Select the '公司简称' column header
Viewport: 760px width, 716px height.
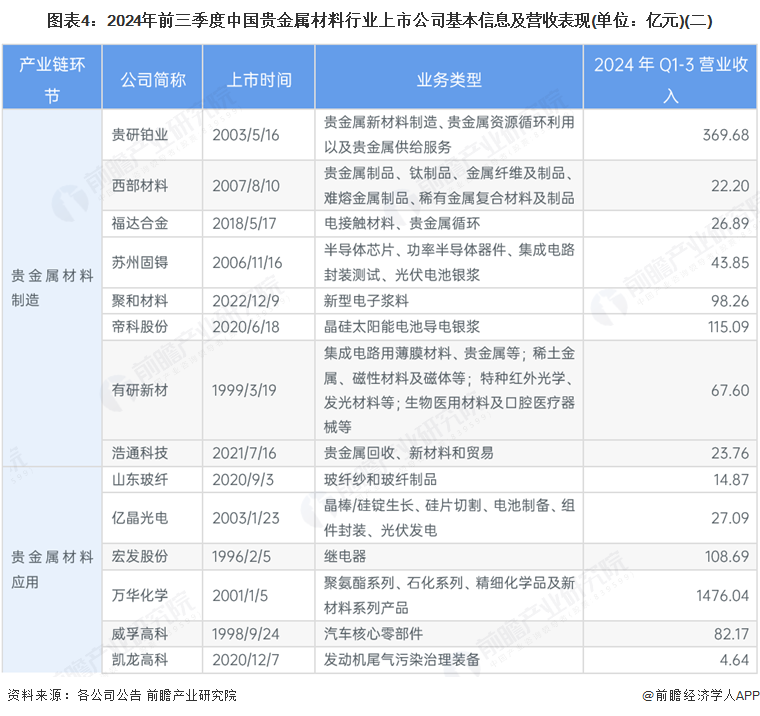[x=153, y=77]
